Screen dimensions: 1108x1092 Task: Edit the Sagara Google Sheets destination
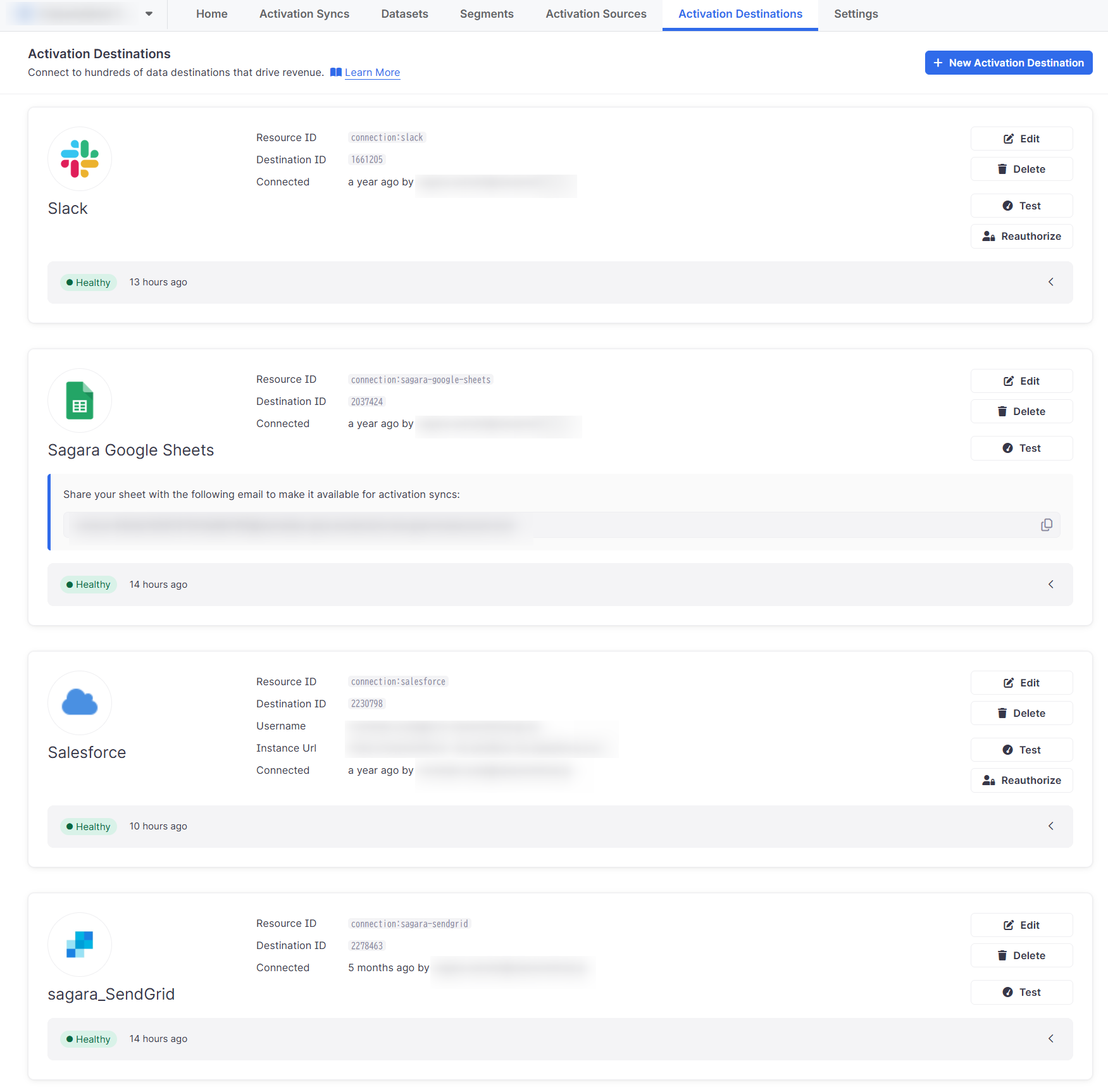coord(1021,381)
